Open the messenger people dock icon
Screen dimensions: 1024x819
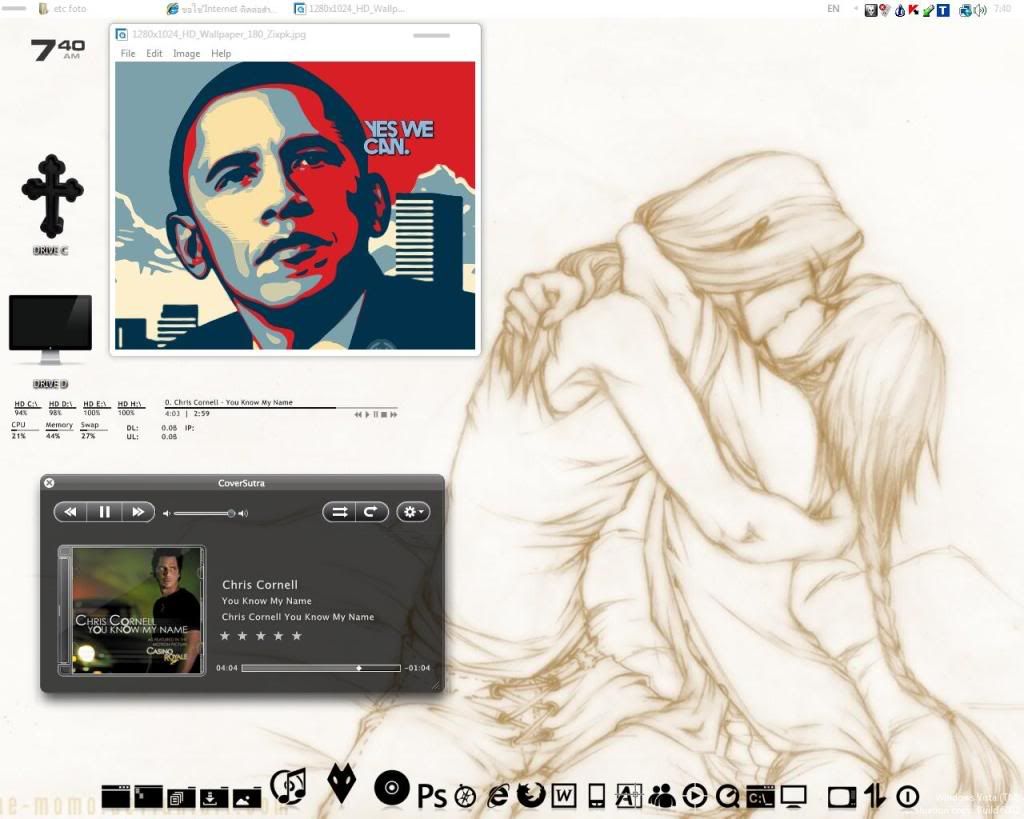pos(662,795)
